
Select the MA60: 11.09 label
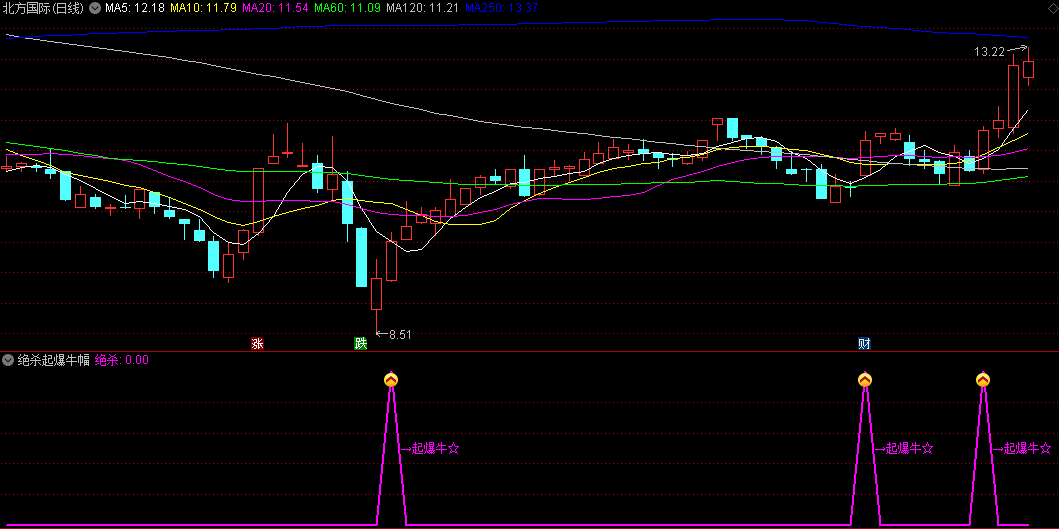coord(348,8)
